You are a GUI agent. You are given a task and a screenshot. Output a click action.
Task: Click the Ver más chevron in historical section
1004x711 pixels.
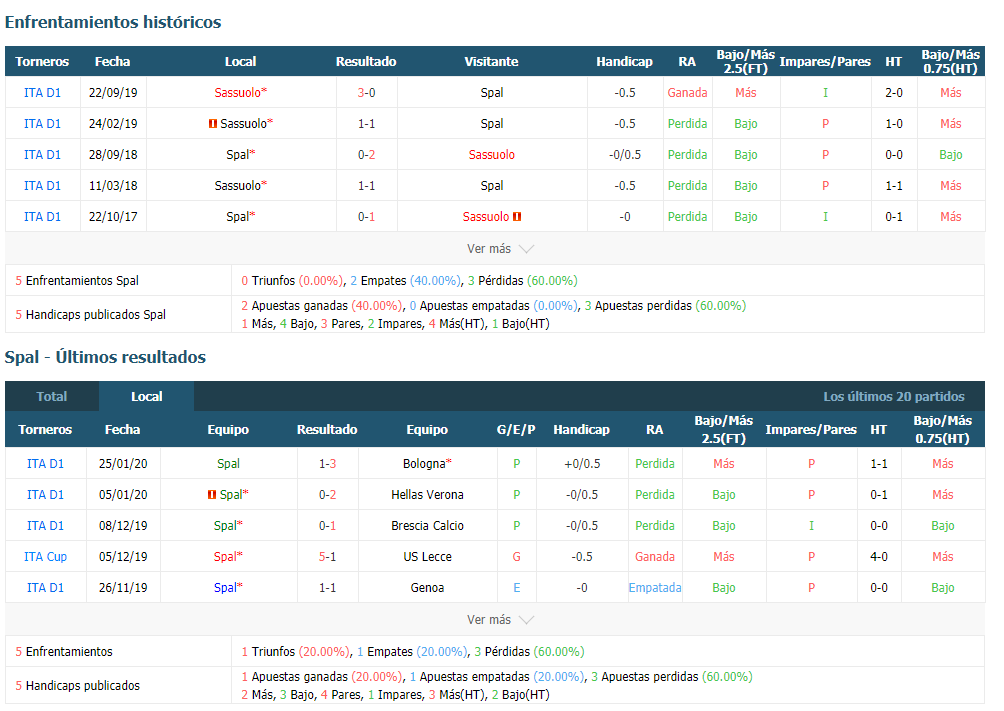(526, 249)
